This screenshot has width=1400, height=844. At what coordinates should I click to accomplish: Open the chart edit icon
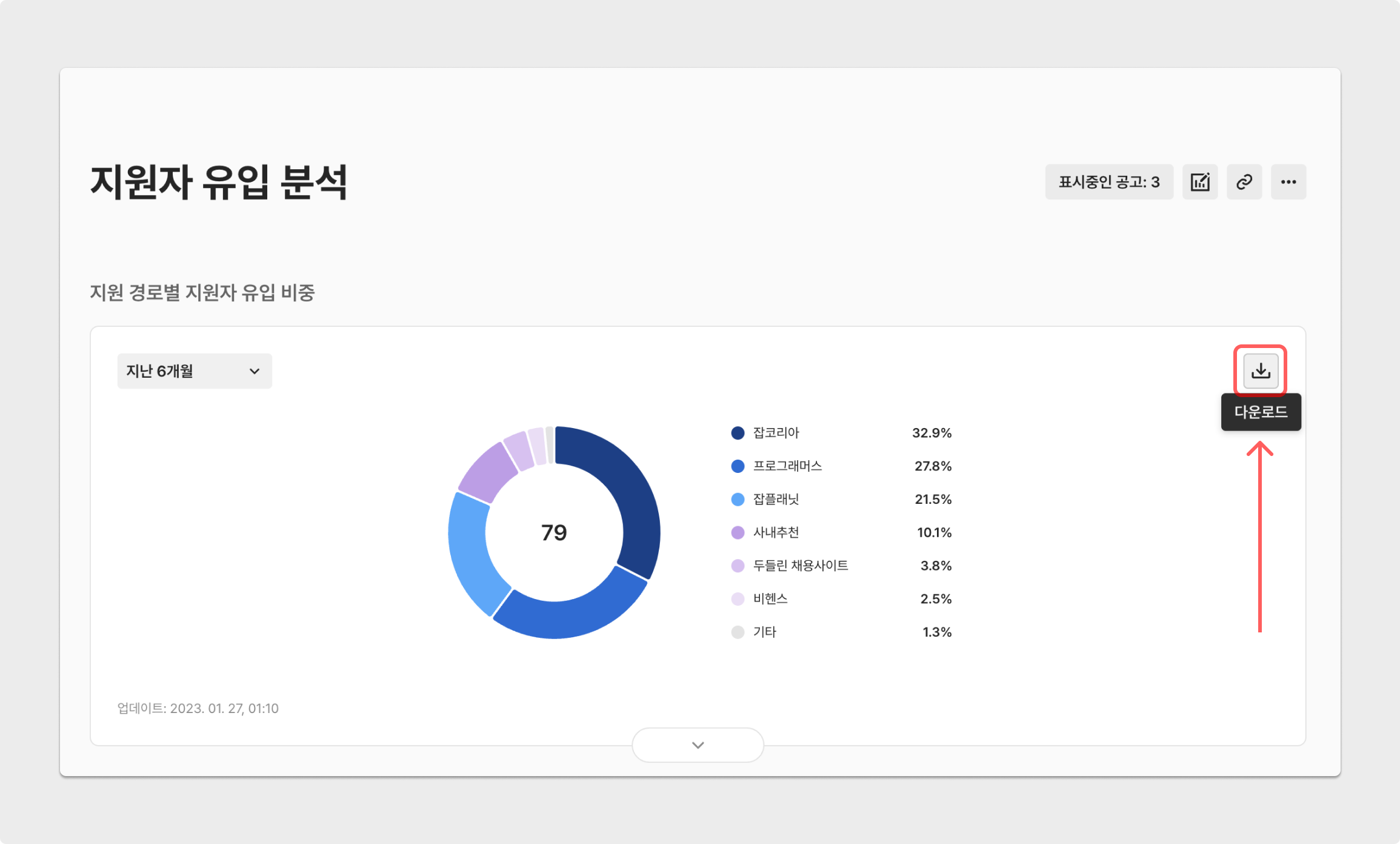coord(1199,182)
